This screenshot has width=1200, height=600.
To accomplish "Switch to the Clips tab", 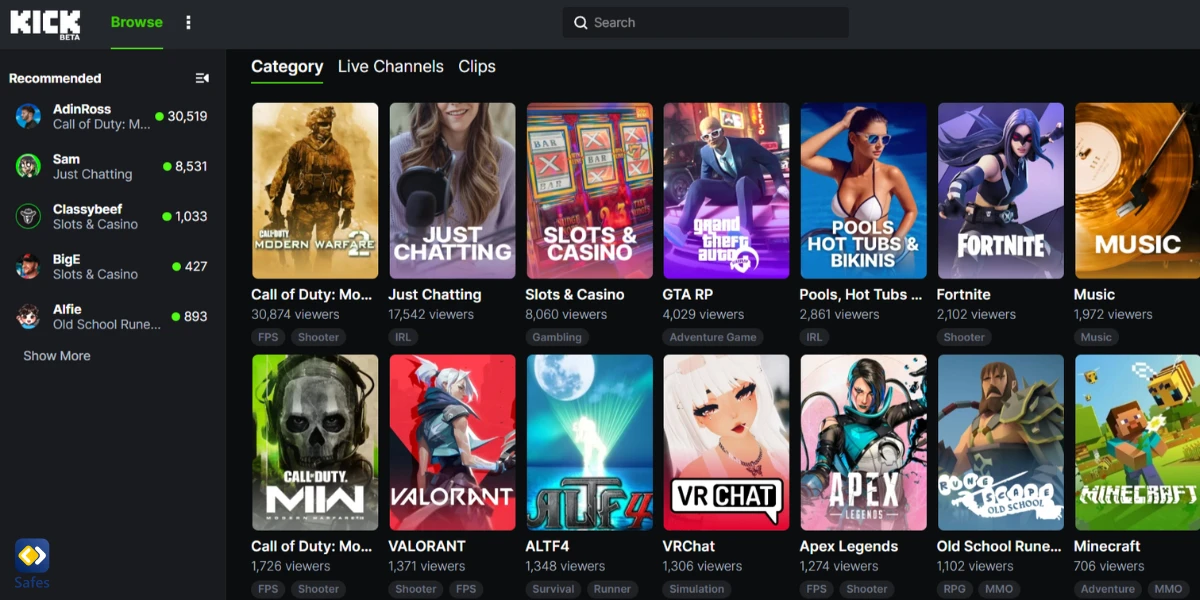I will pyautogui.click(x=477, y=67).
